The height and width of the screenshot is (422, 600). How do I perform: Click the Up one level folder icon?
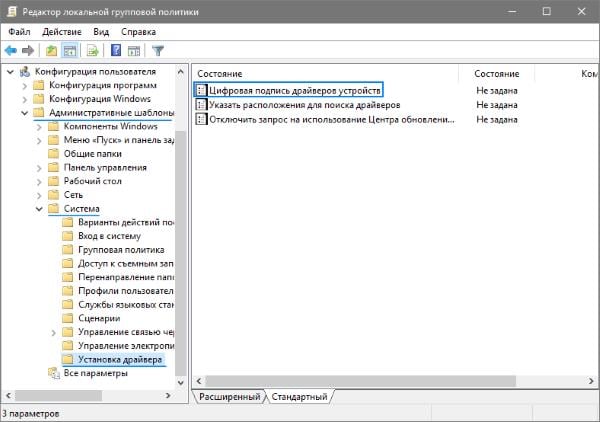pyautogui.click(x=52, y=50)
